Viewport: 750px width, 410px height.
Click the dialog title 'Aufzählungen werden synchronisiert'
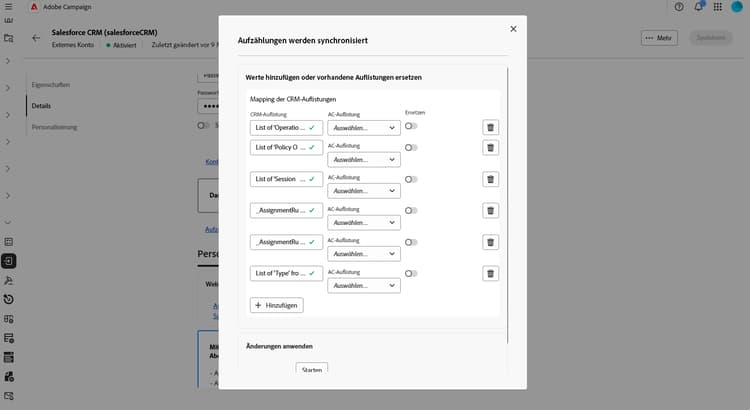[303, 41]
